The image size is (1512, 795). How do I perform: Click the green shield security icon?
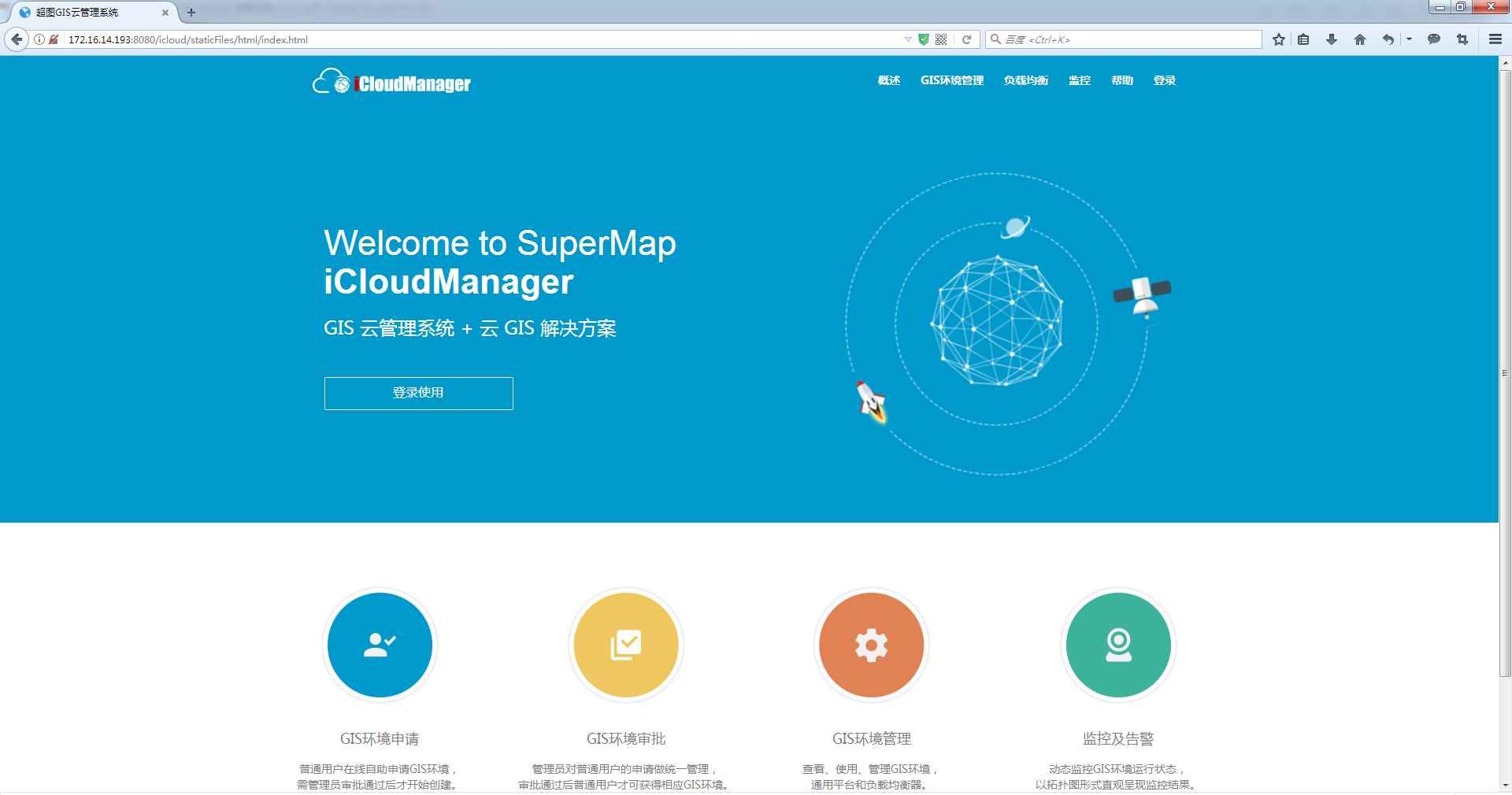[x=924, y=39]
